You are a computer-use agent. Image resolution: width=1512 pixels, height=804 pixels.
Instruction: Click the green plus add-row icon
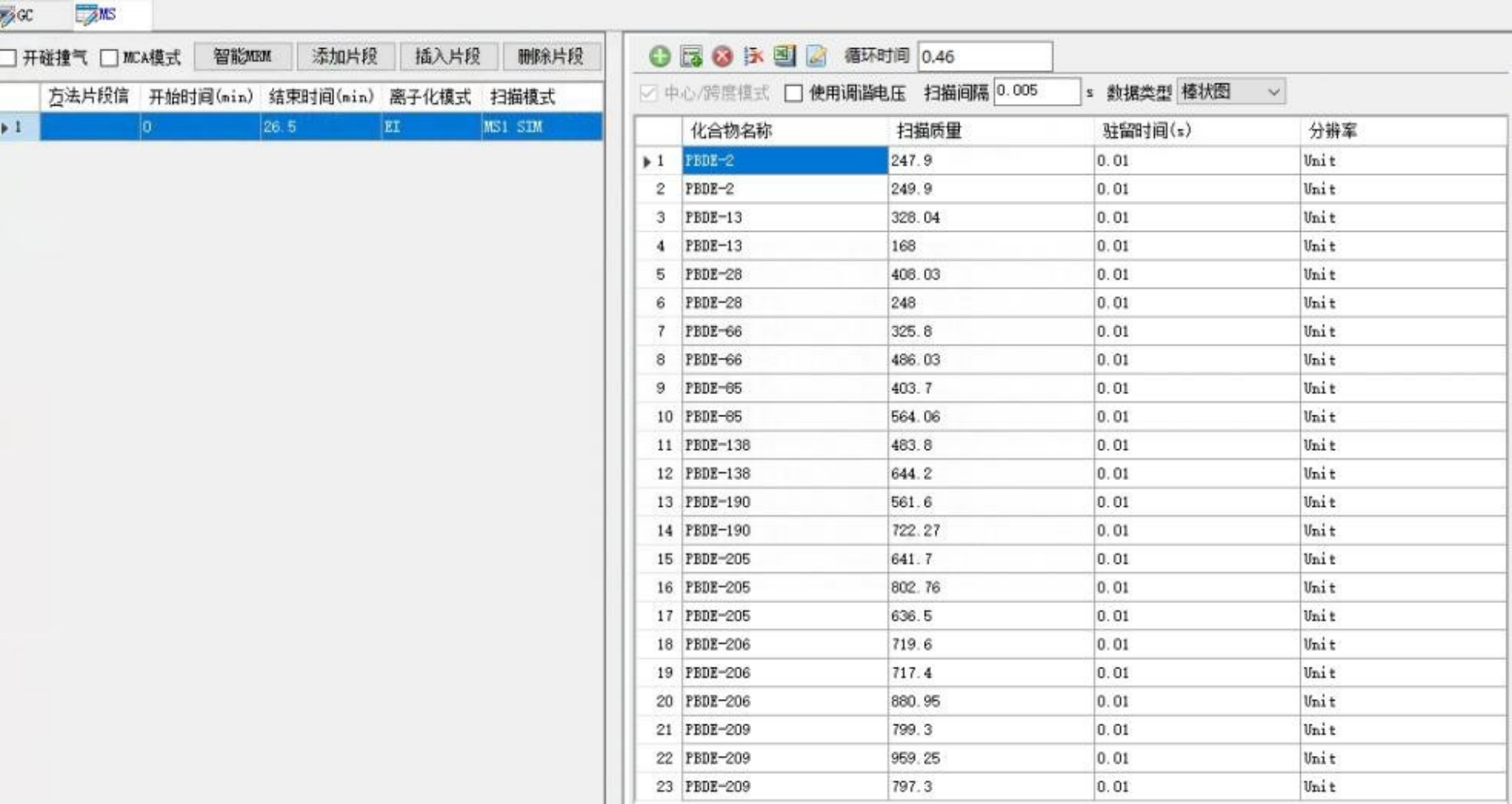click(660, 57)
